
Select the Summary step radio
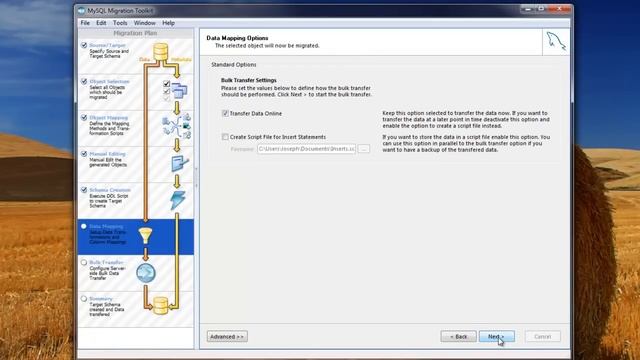[84, 299]
